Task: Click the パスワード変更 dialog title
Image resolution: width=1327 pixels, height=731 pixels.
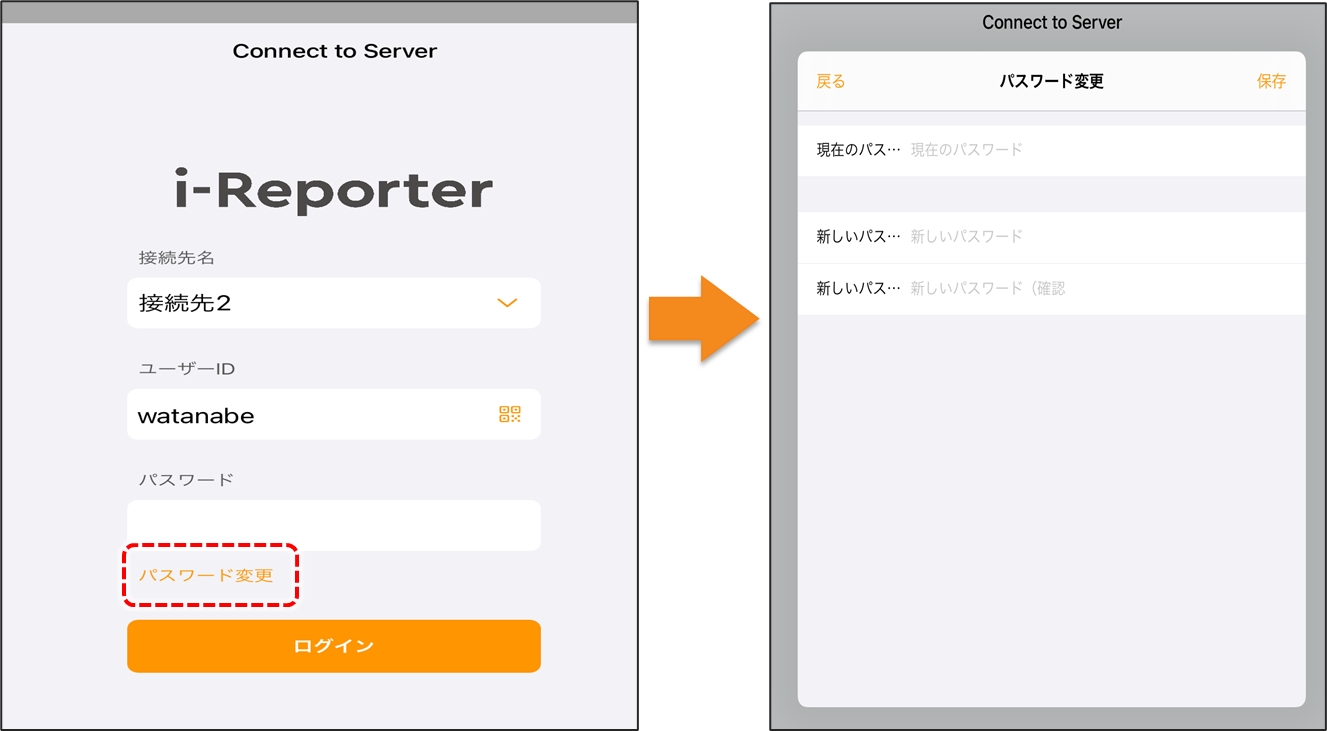Action: tap(1051, 82)
